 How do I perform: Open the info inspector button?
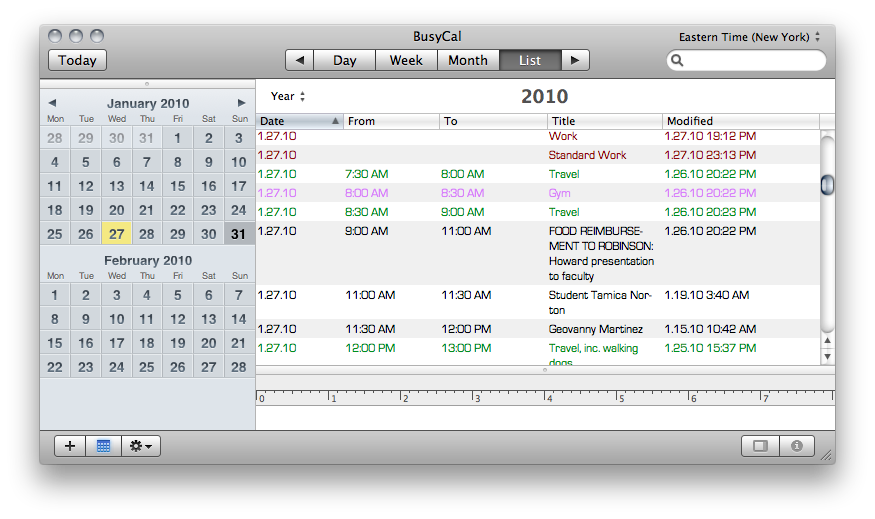(x=797, y=446)
